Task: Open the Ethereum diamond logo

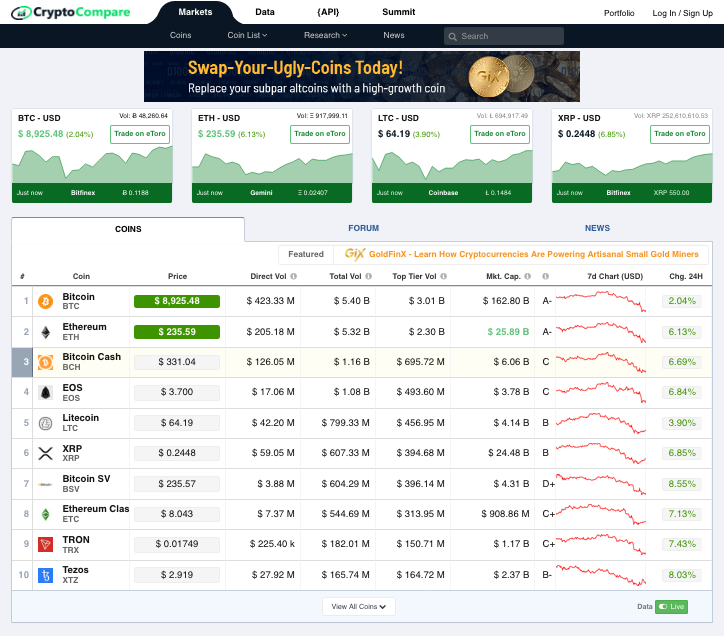Action: 45,333
